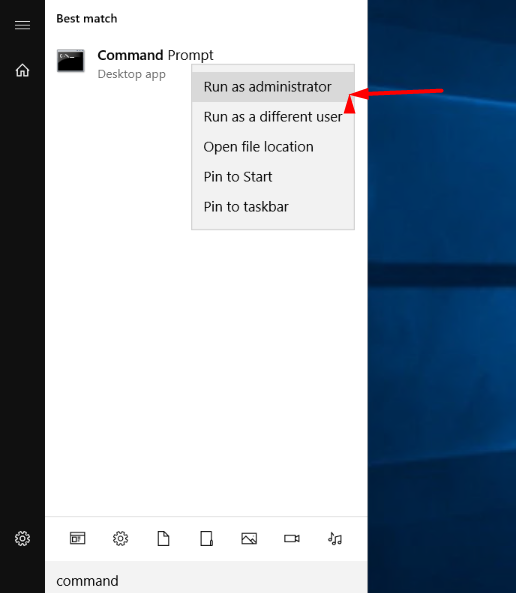
Task: Expand the hamburger menu in the sidebar
Action: point(22,25)
